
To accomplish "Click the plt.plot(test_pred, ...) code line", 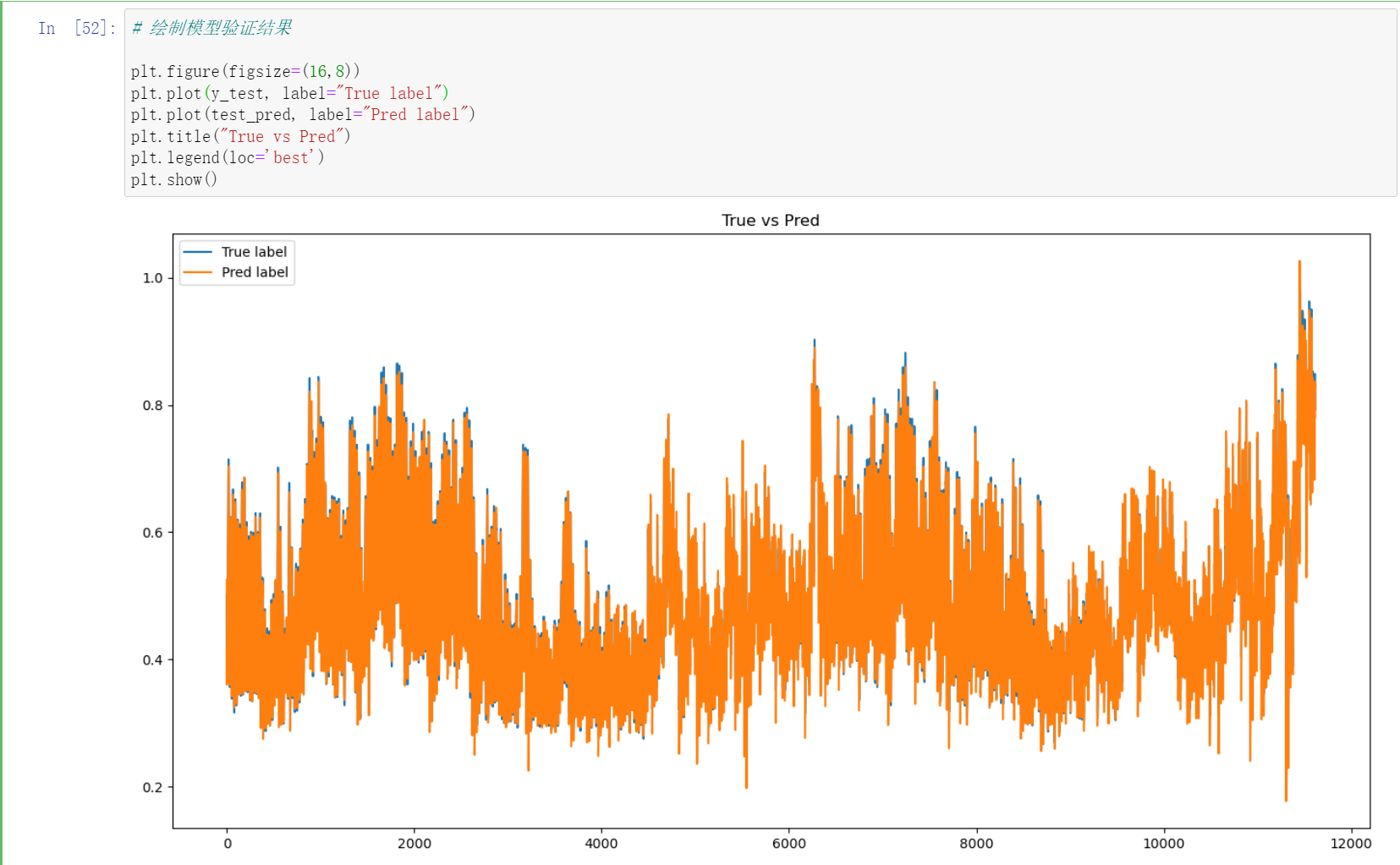I will 303,114.
